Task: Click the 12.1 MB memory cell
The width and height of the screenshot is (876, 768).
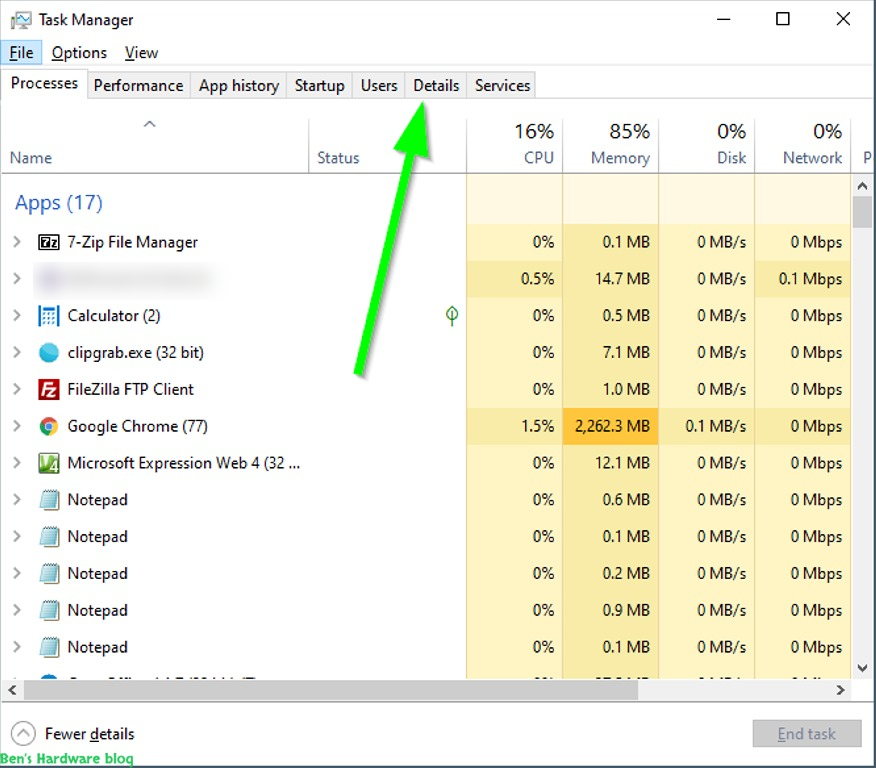Action: click(611, 463)
